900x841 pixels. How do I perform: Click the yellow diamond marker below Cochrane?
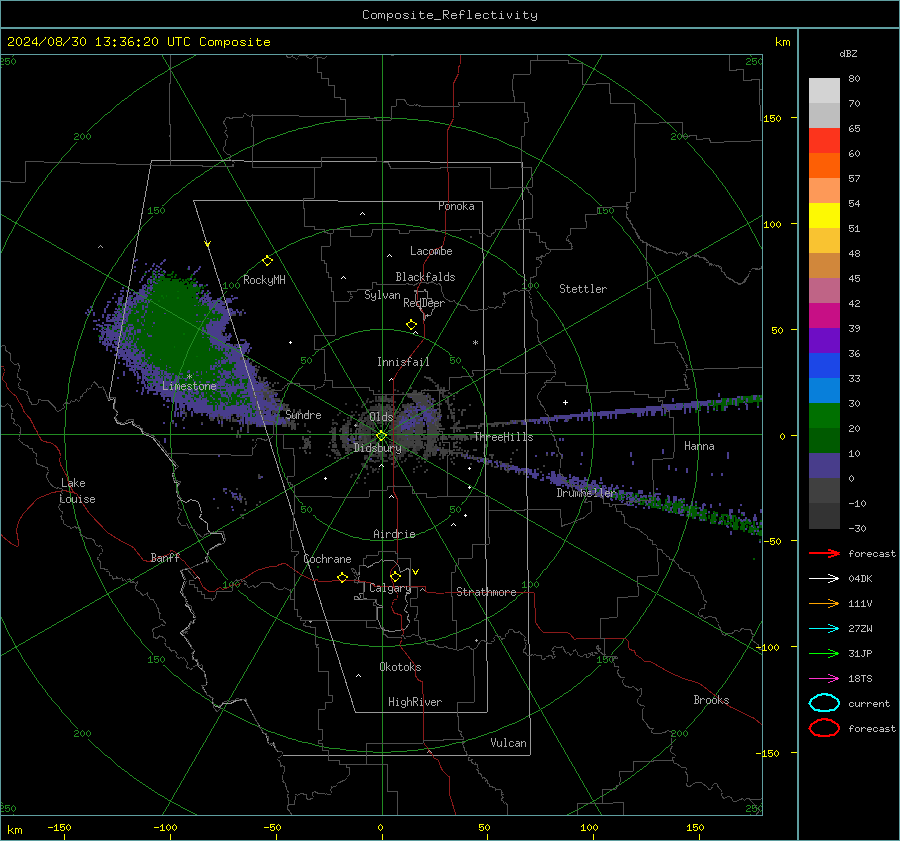click(342, 577)
